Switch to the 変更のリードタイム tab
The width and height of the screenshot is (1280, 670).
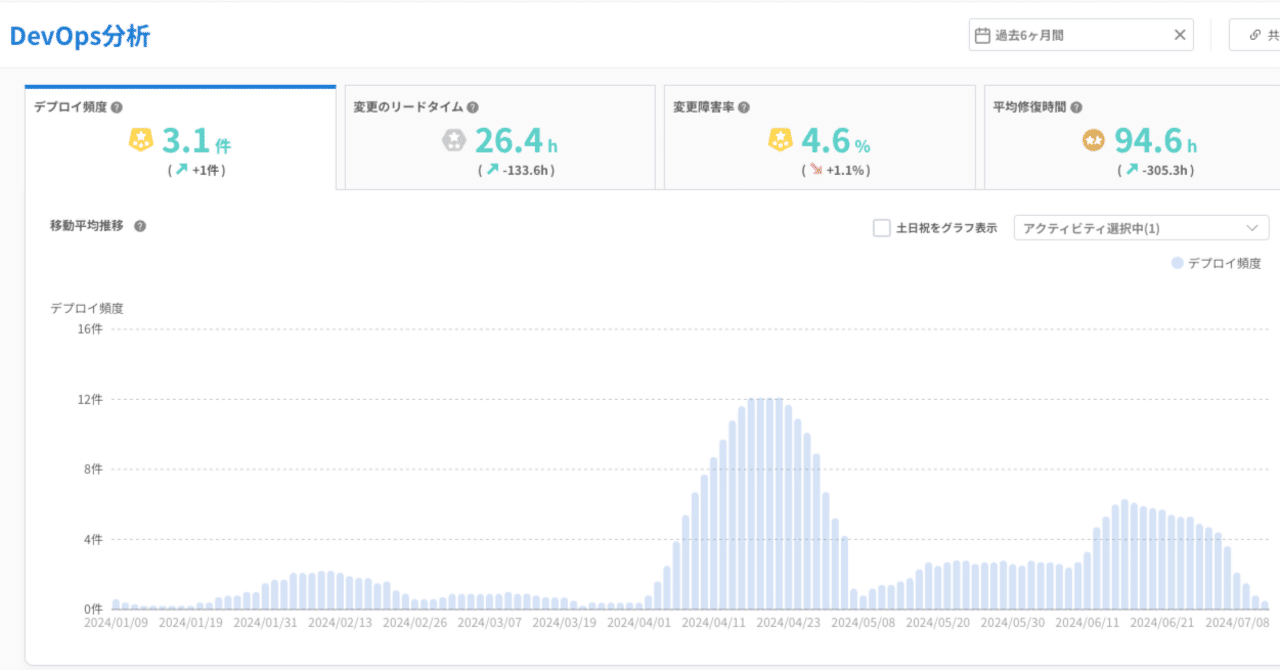pos(500,137)
